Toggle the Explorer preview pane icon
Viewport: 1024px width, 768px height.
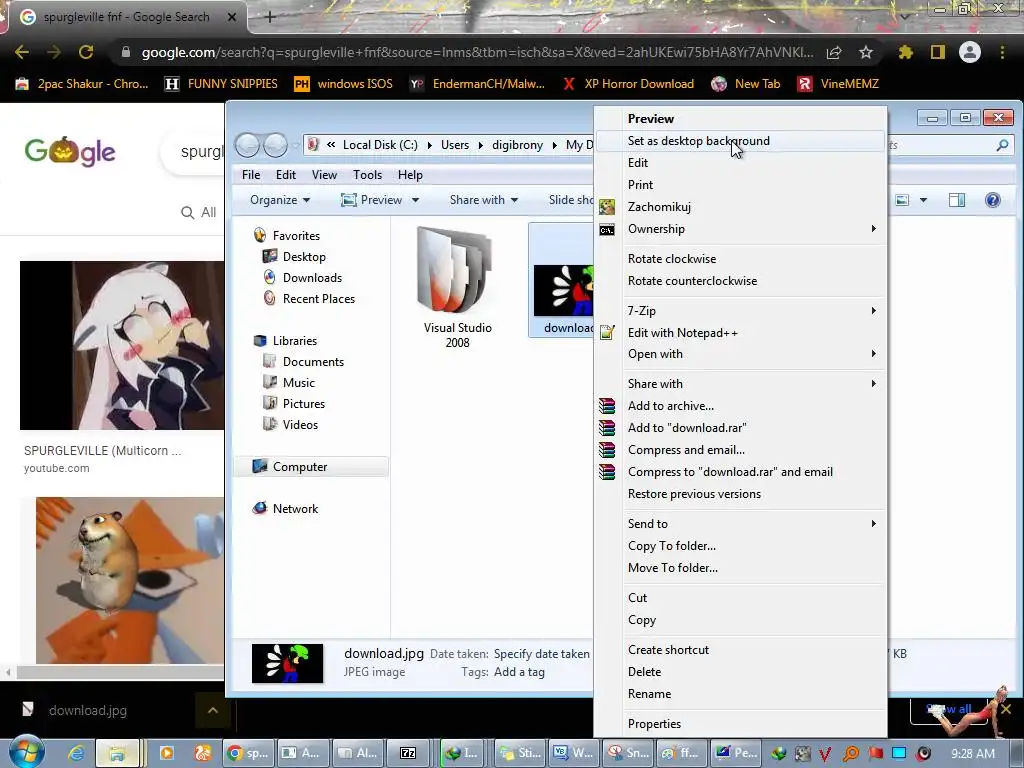957,200
